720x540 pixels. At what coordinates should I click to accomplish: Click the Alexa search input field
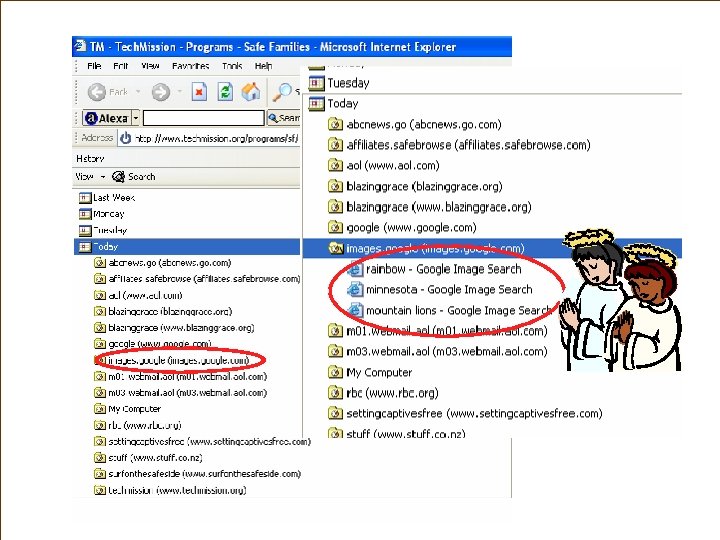point(203,118)
